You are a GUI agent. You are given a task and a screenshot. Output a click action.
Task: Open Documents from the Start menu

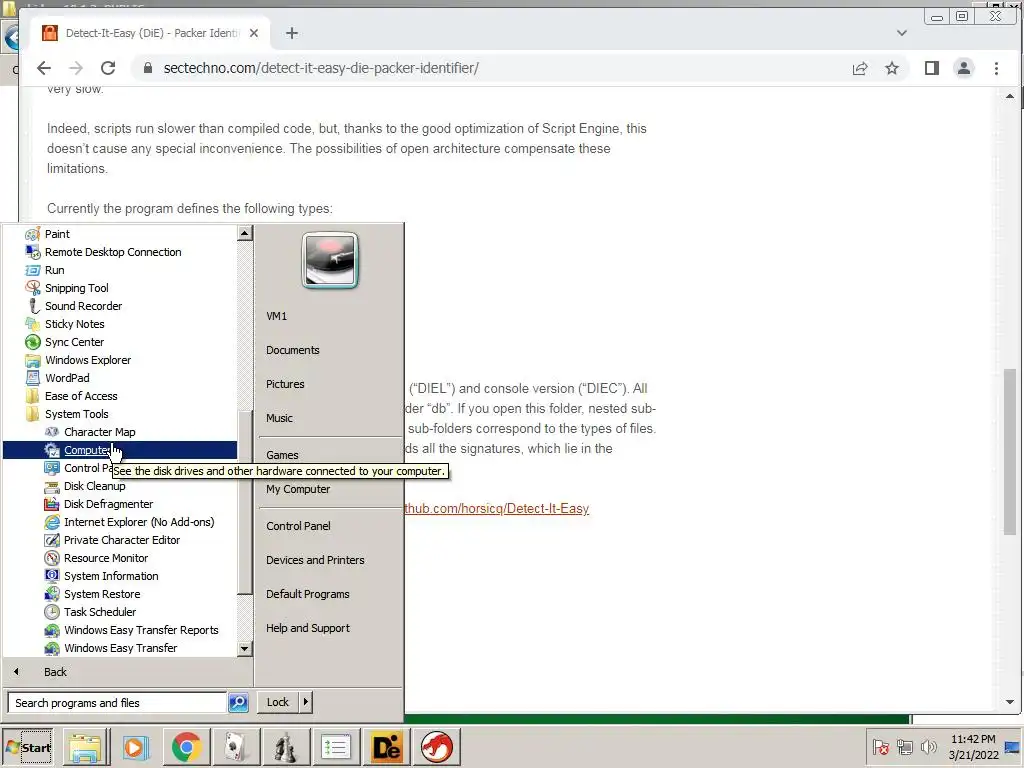pos(293,350)
